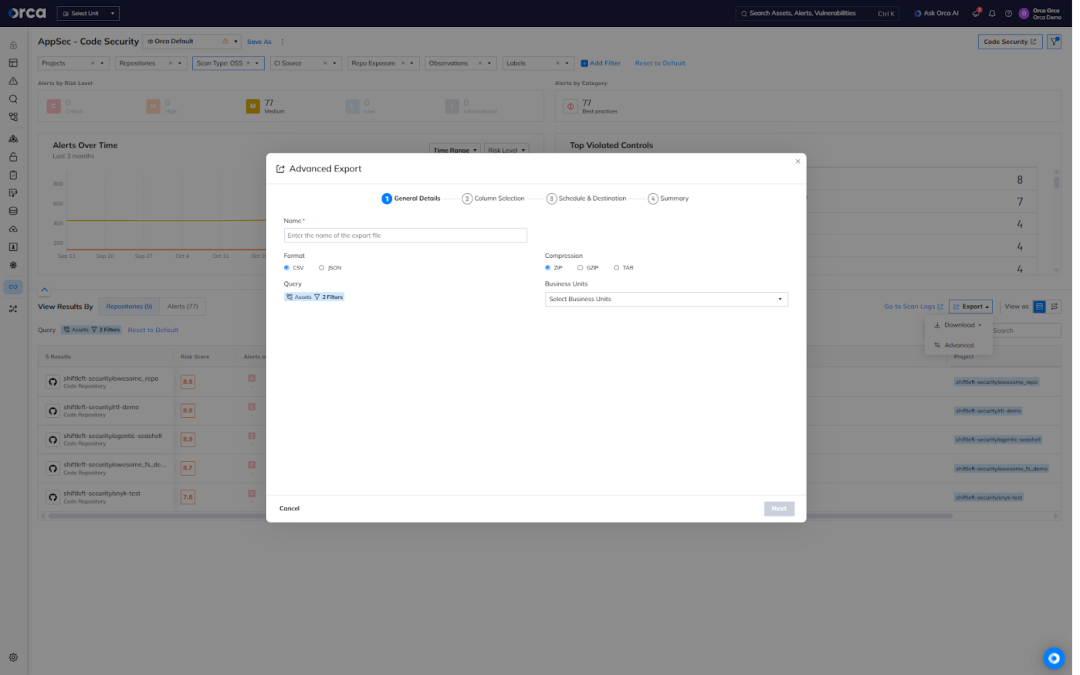The height and width of the screenshot is (675, 1080).
Task: Select the search icon in the left sidebar
Action: (x=13, y=98)
